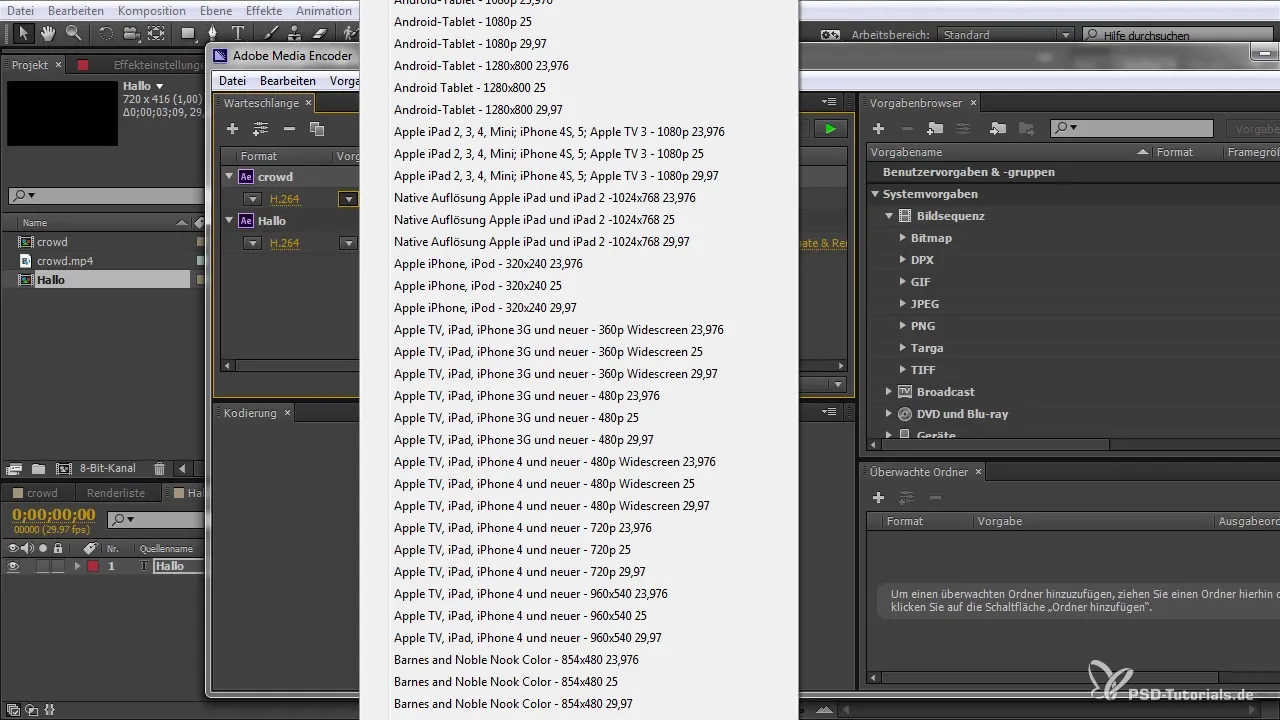This screenshot has height=720, width=1280.
Task: Switch to the Renderliste tab
Action: [x=116, y=493]
